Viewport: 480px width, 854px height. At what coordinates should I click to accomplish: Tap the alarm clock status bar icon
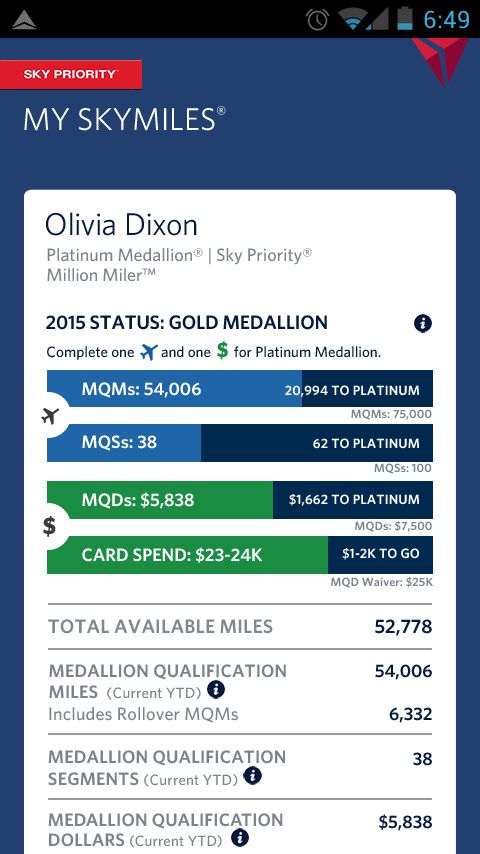[x=318, y=20]
